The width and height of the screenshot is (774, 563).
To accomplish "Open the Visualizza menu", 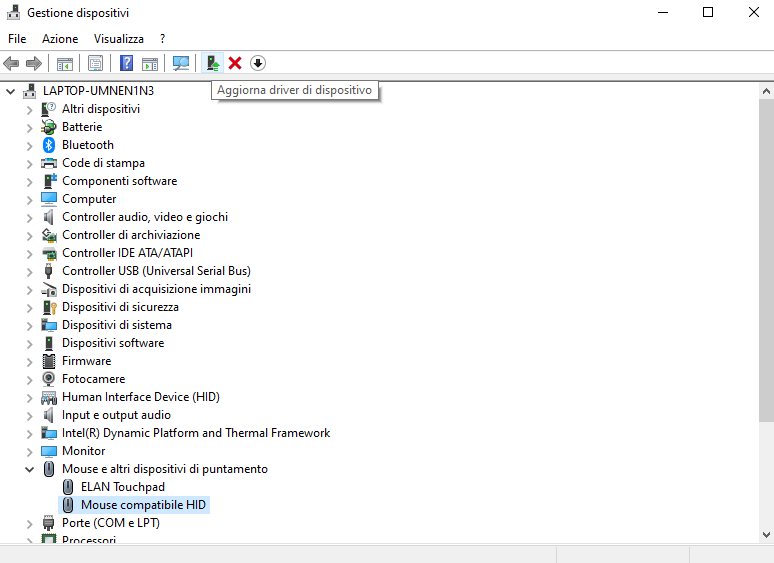I will tap(118, 38).
